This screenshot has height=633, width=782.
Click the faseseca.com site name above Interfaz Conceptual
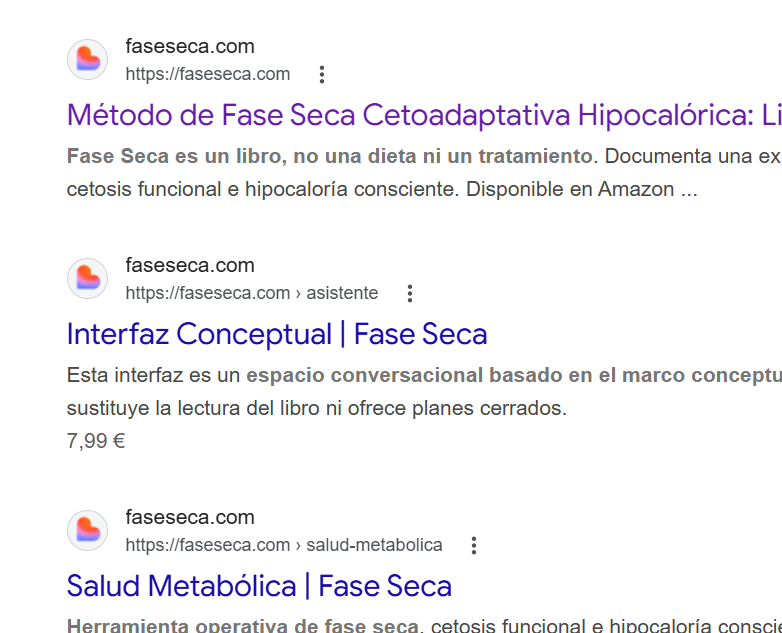pos(190,265)
